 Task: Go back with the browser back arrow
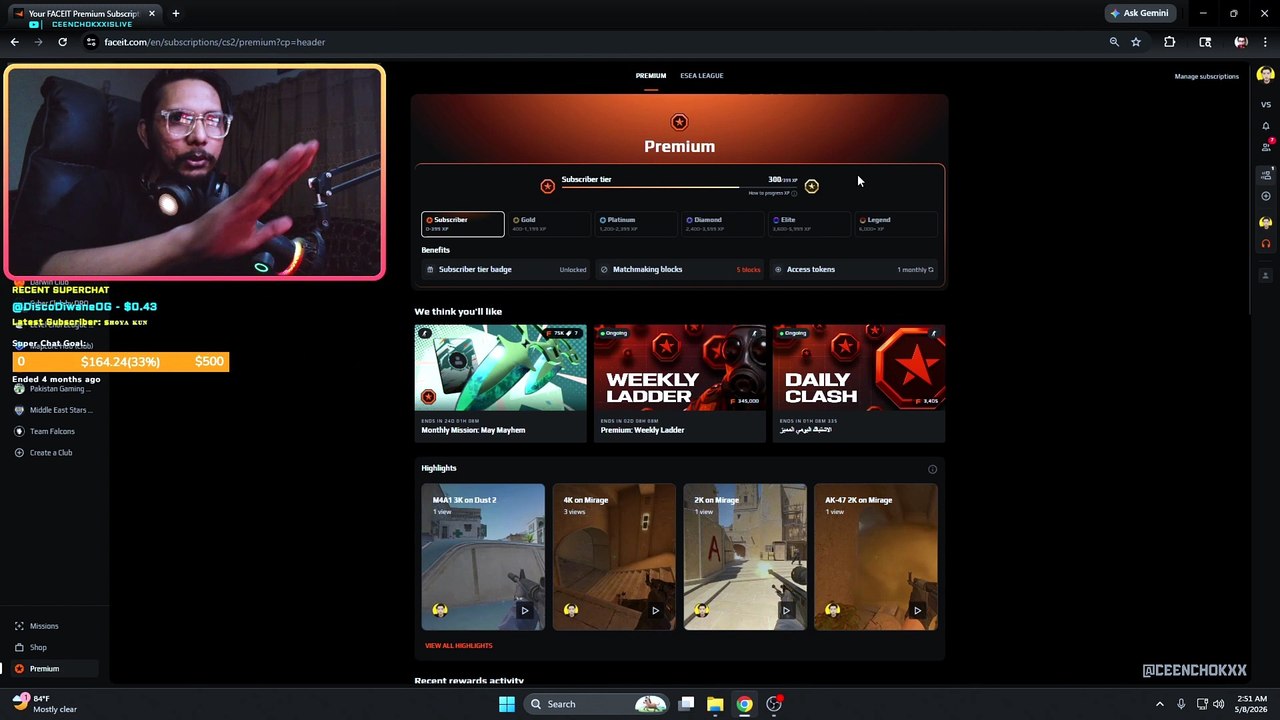coord(14,42)
